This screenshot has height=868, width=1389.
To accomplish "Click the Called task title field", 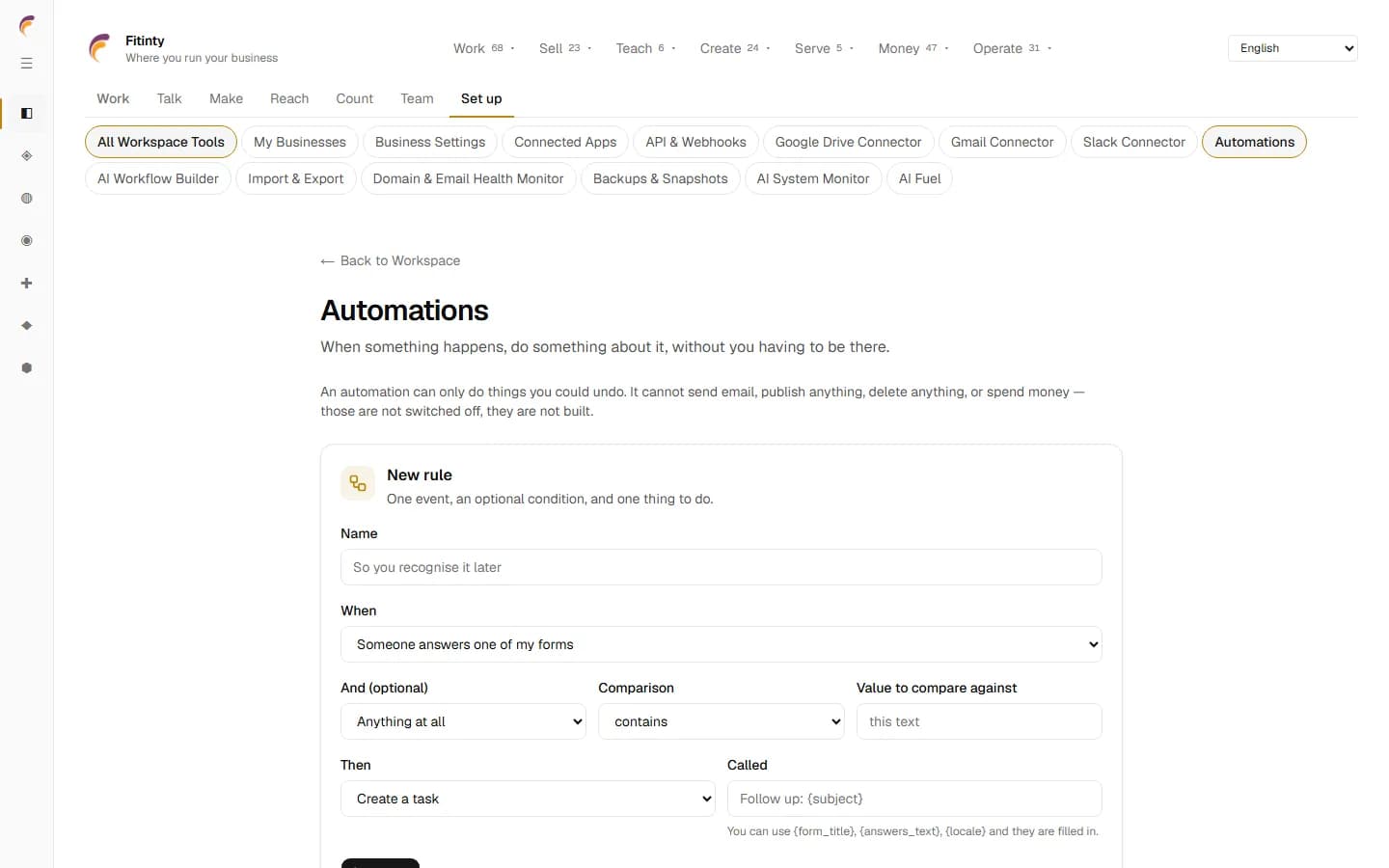I will [914, 799].
